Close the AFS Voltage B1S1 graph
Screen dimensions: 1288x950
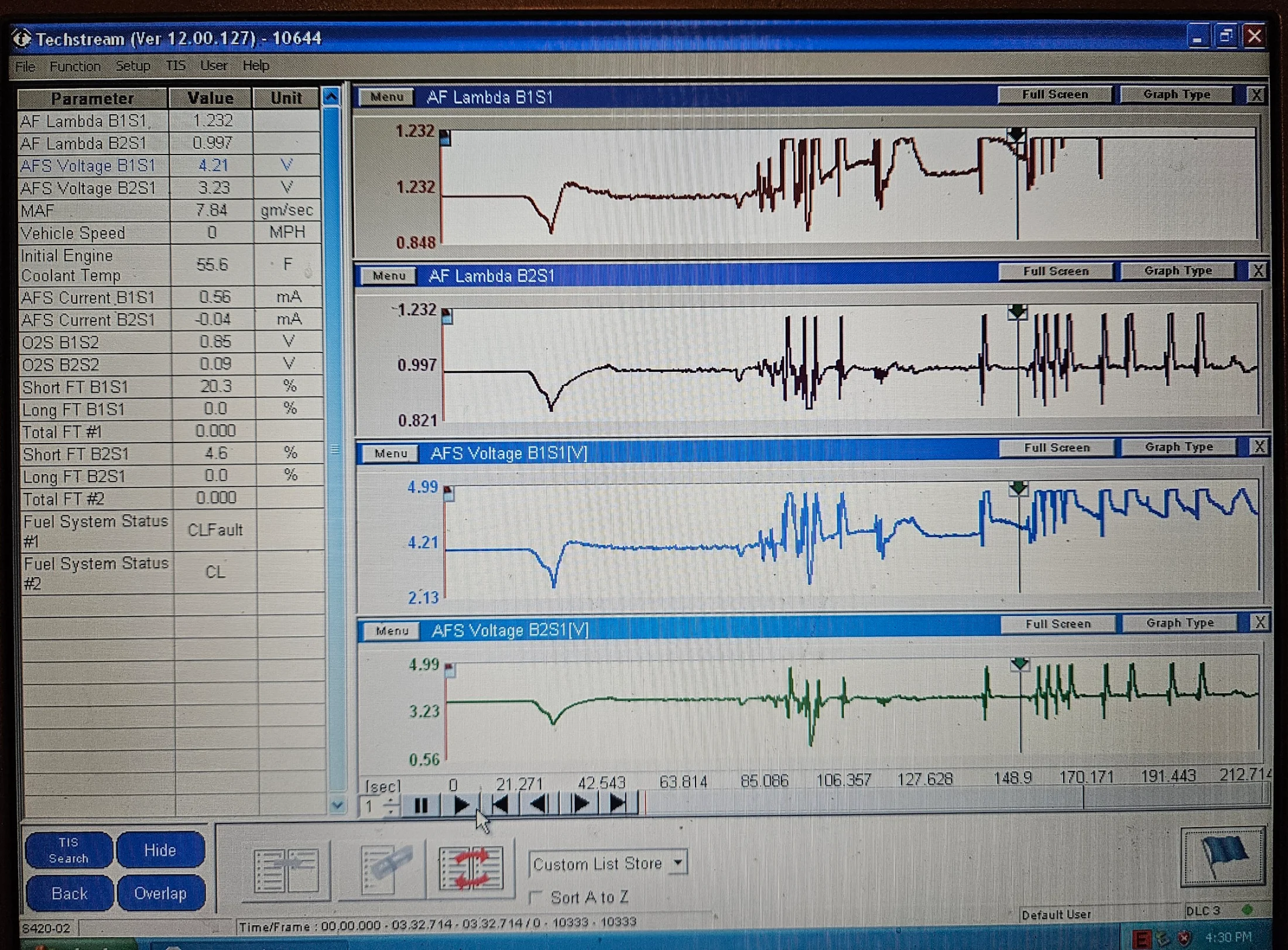1259,447
